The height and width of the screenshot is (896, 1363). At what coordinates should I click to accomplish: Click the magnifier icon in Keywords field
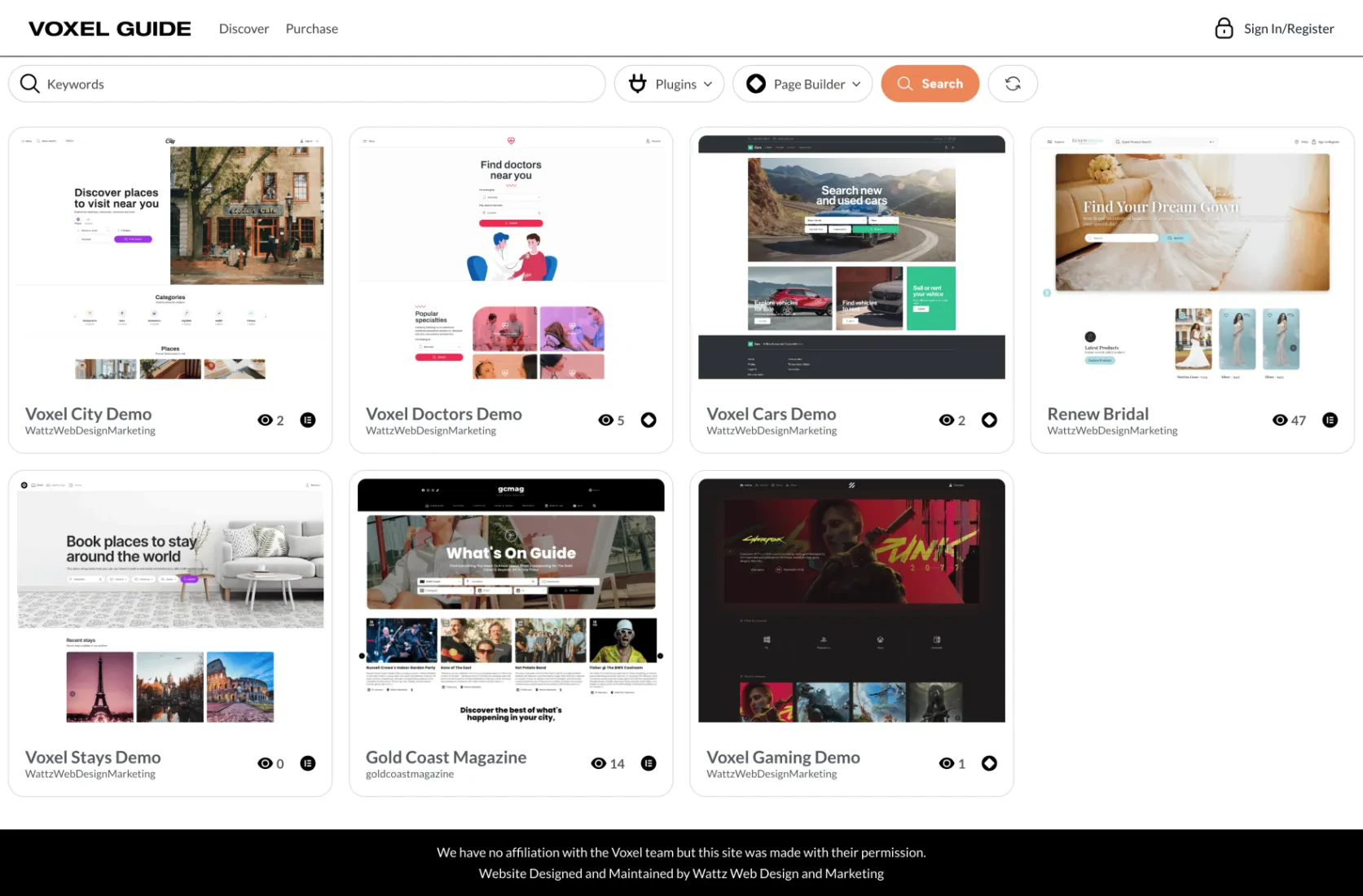(x=30, y=84)
